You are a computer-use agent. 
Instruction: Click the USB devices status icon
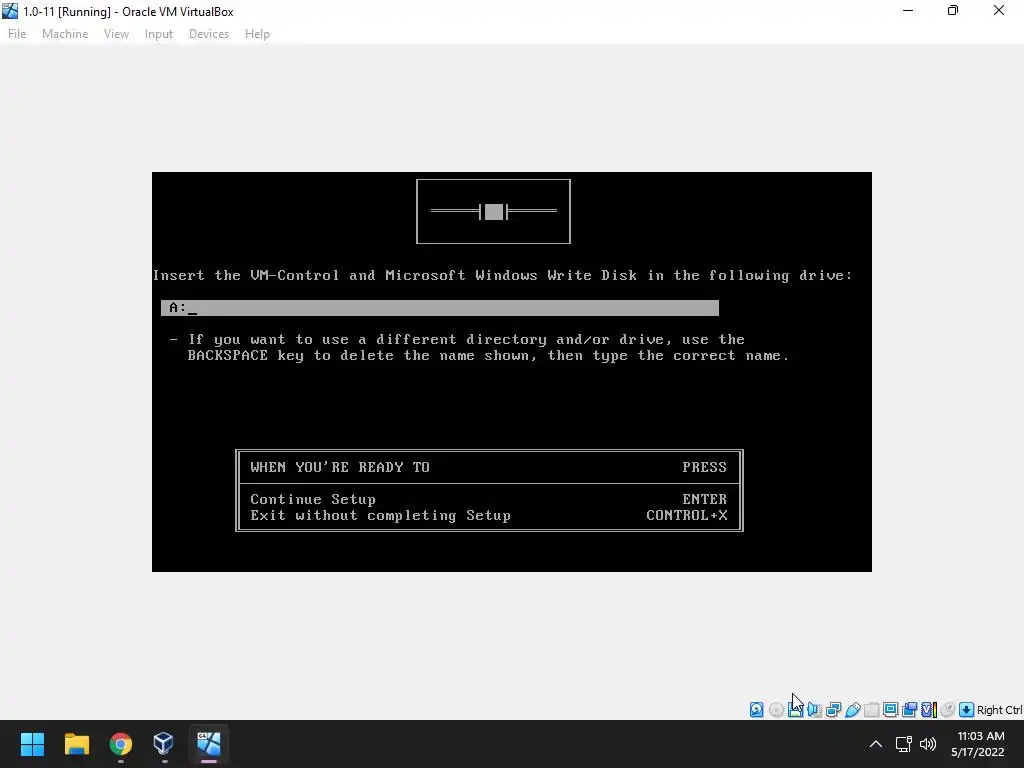pos(852,709)
